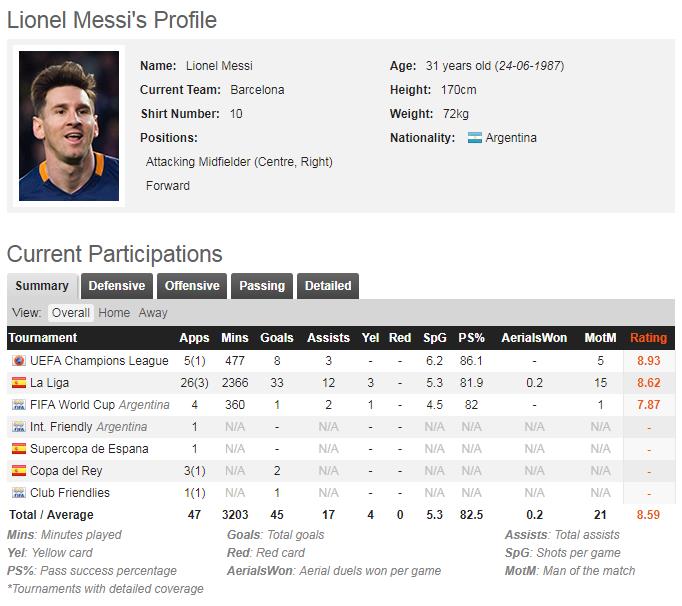682x606 pixels.
Task: Sort table by Goals column header
Action: click(x=276, y=338)
